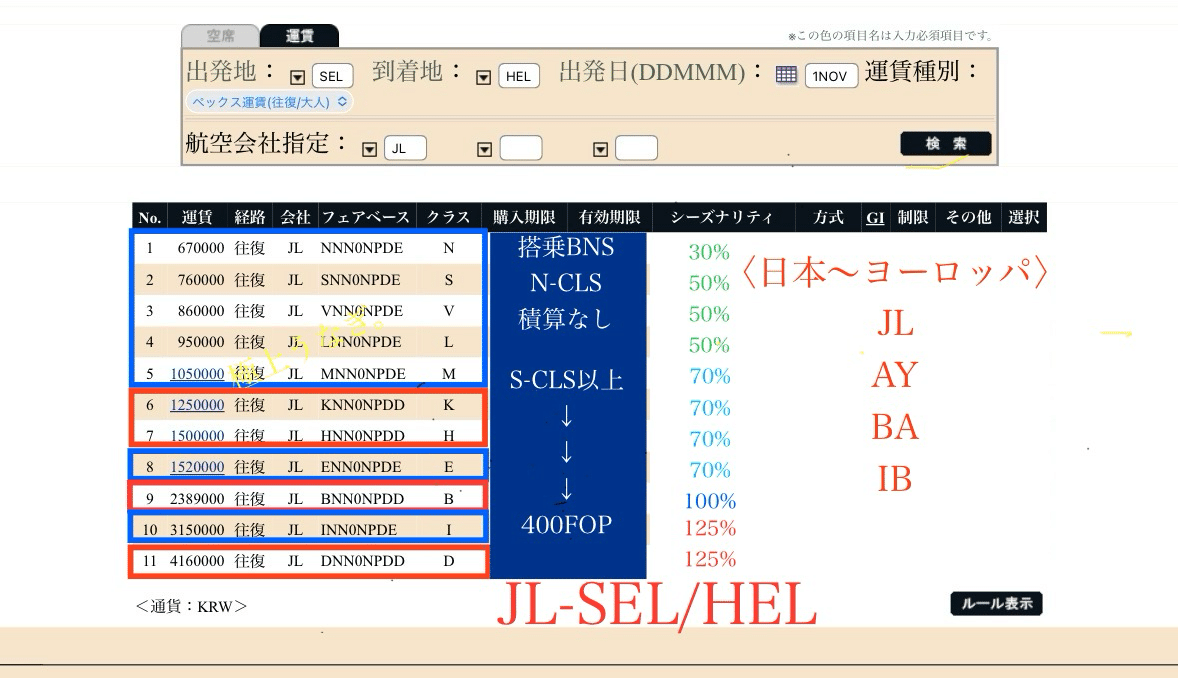1178x678 pixels.
Task: Click the 1NOV departure date field
Action: [830, 76]
